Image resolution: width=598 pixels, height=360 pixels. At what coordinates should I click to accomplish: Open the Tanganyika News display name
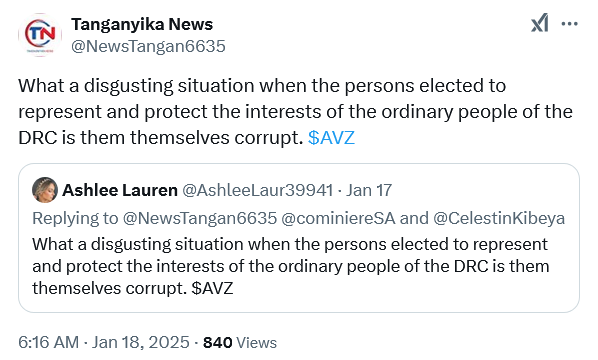pyautogui.click(x=142, y=24)
